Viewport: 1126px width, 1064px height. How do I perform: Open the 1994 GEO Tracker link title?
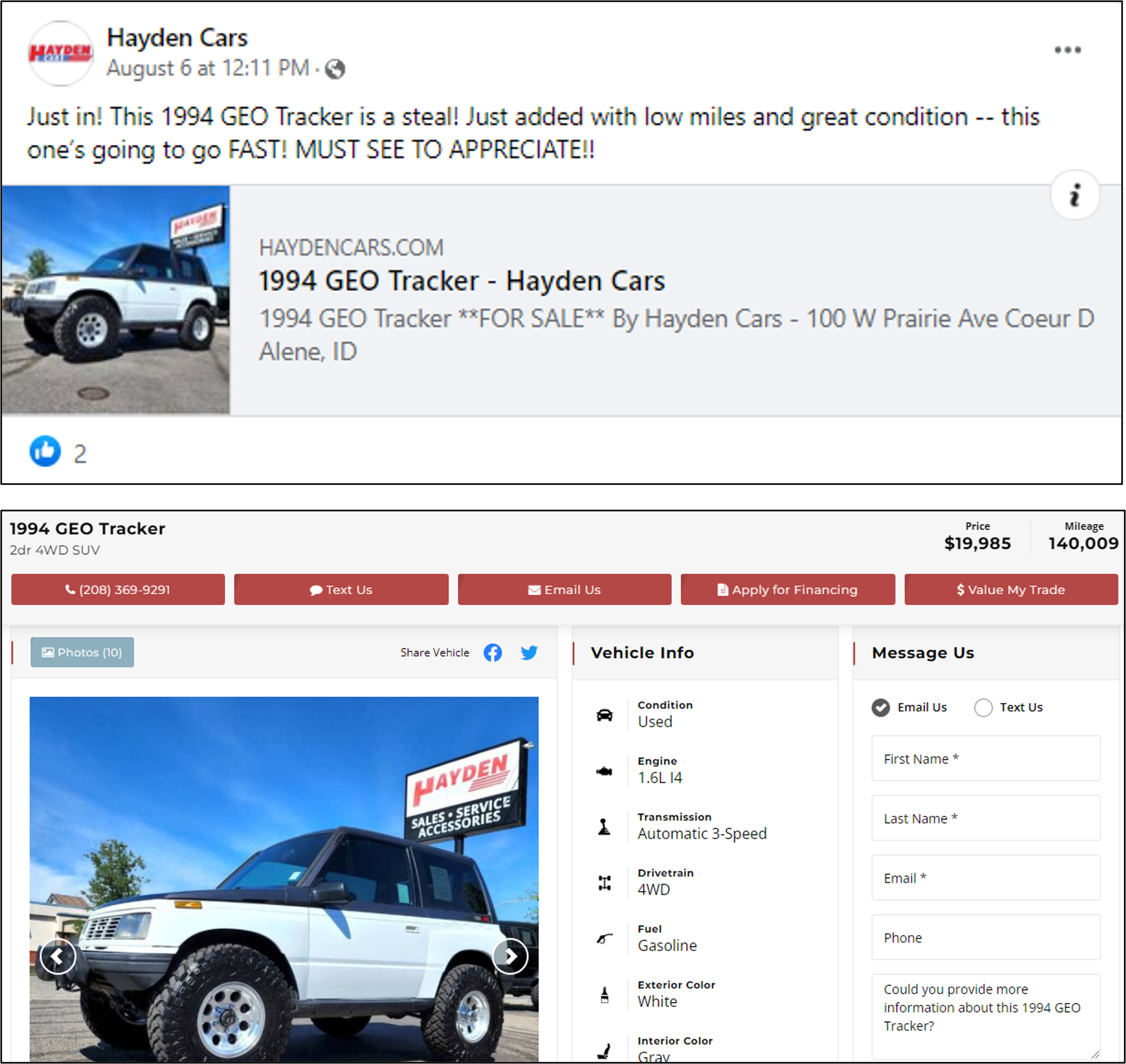coord(462,281)
